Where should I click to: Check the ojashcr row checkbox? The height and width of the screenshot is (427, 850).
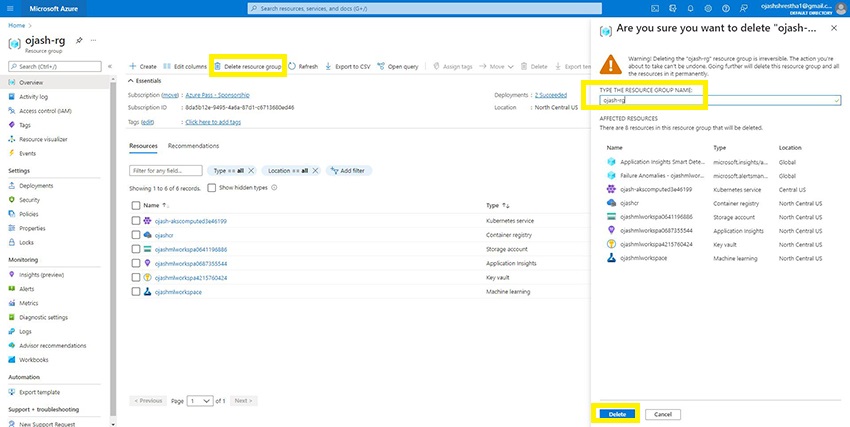click(x=136, y=235)
